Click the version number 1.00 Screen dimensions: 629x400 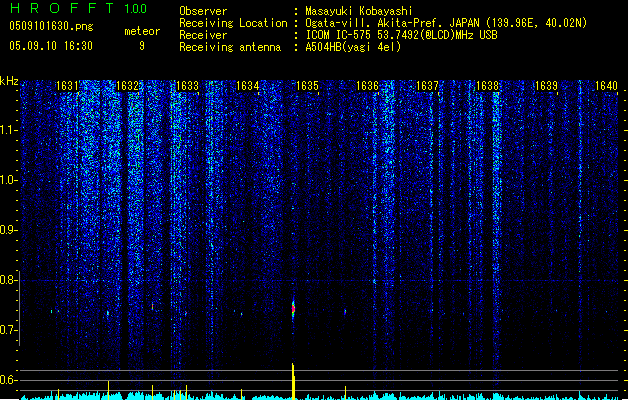tap(135, 9)
